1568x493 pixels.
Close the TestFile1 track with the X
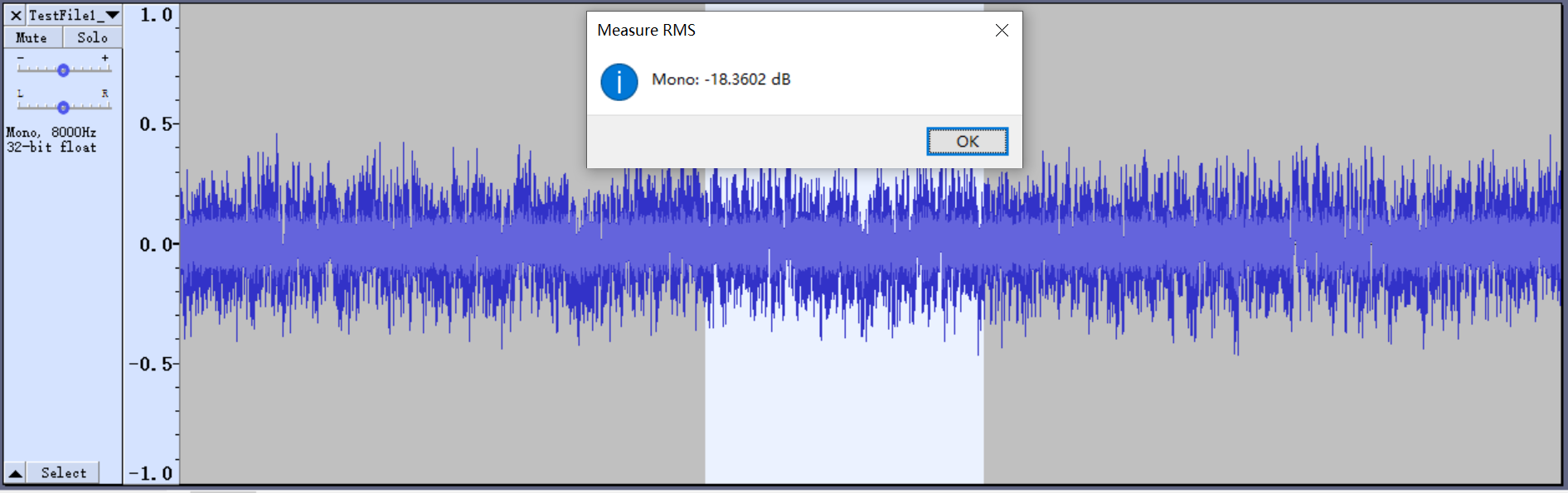(x=16, y=15)
